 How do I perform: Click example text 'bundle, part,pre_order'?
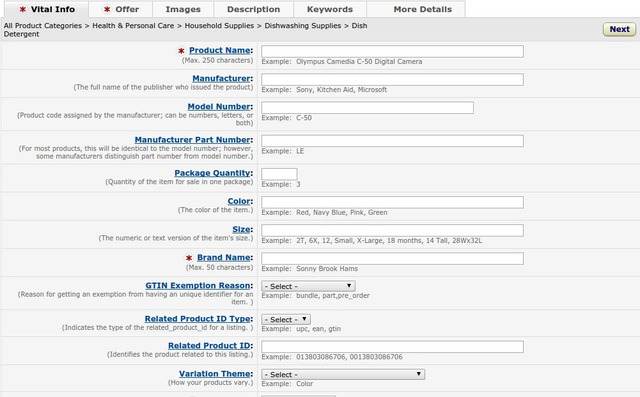click(x=333, y=295)
